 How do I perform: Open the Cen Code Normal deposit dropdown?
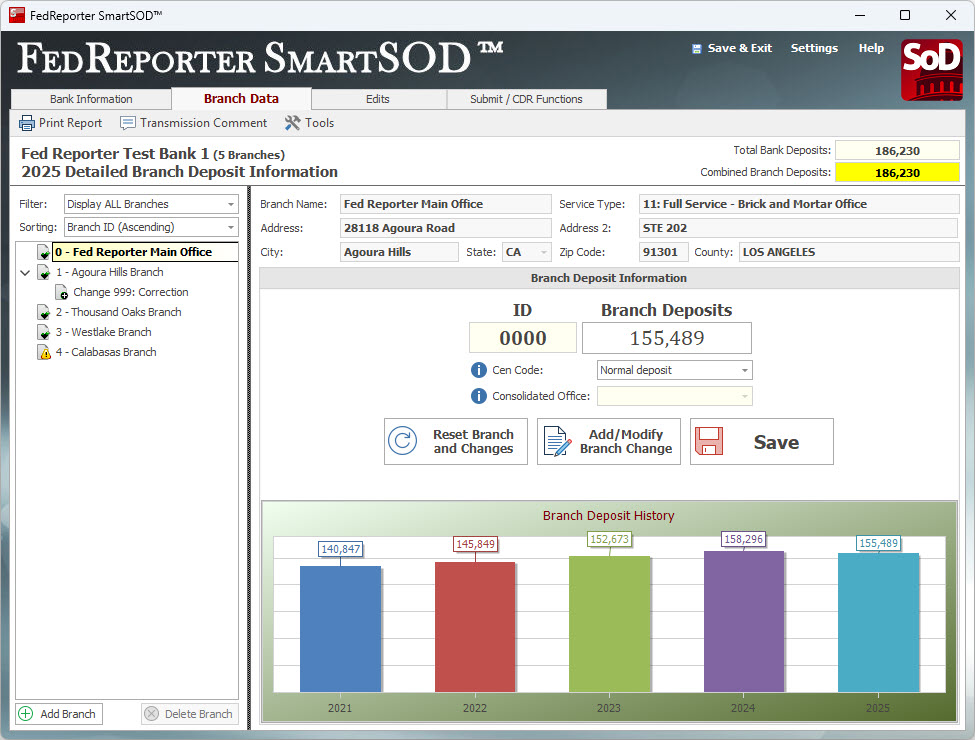[x=744, y=370]
